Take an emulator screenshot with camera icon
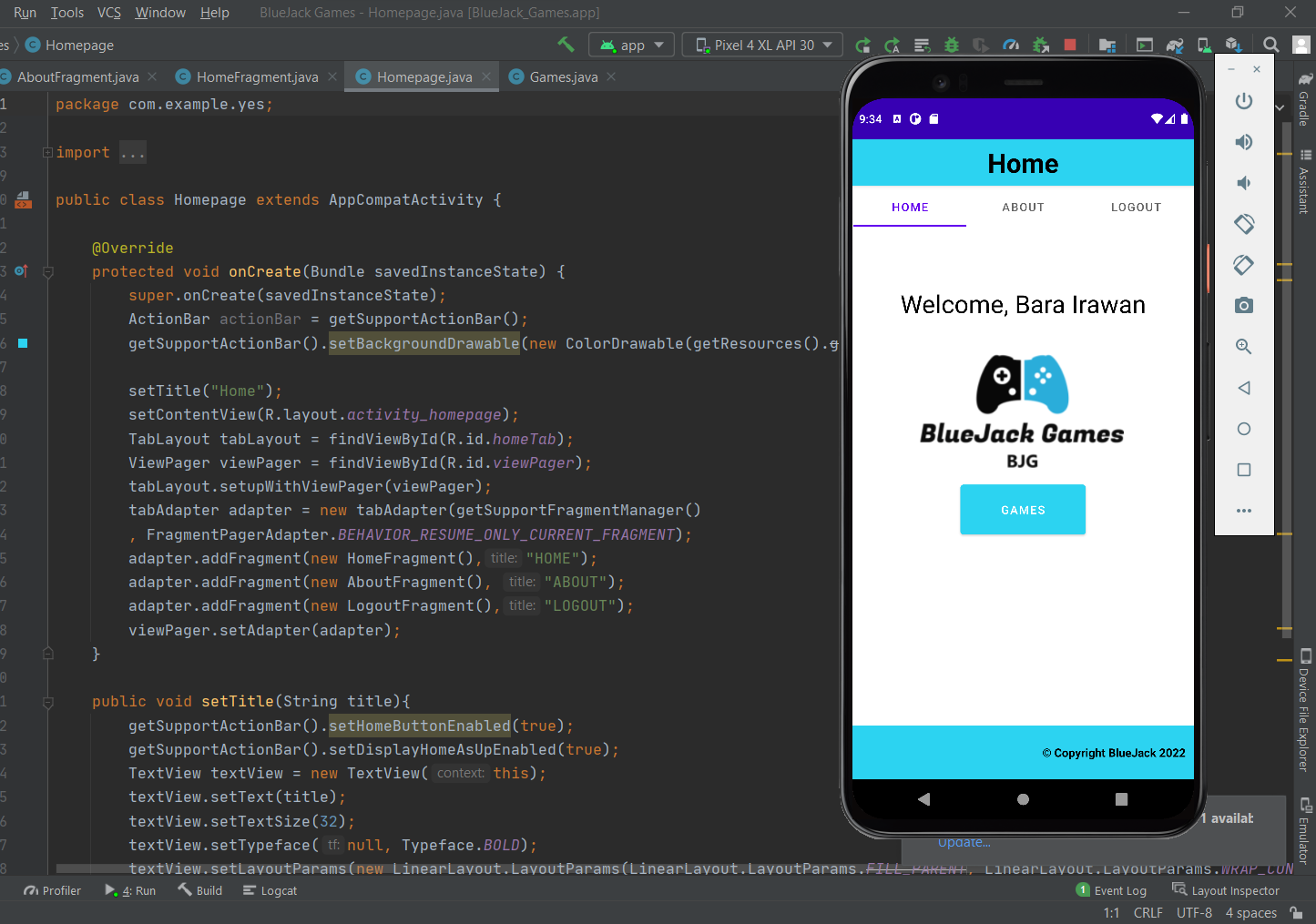The width and height of the screenshot is (1316, 924). click(1244, 306)
